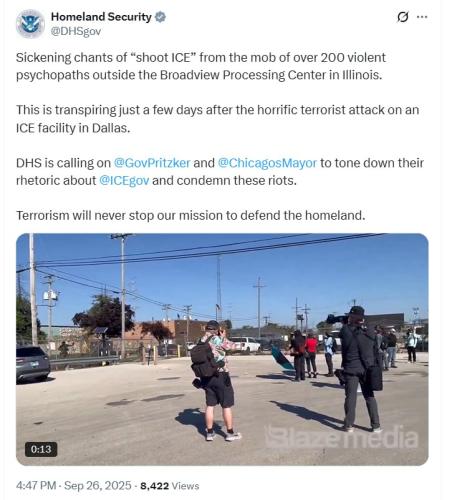Open the Homeland Security profile avatar
This screenshot has height=500, width=462.
30,24
